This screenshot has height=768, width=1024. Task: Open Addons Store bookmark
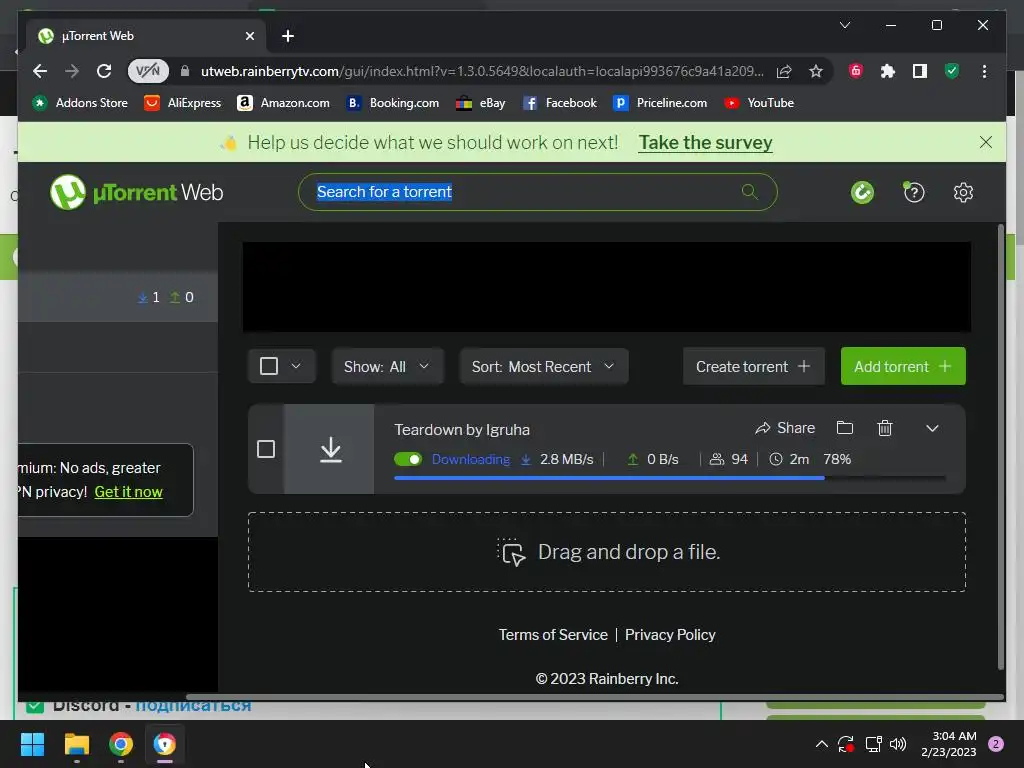(x=80, y=103)
